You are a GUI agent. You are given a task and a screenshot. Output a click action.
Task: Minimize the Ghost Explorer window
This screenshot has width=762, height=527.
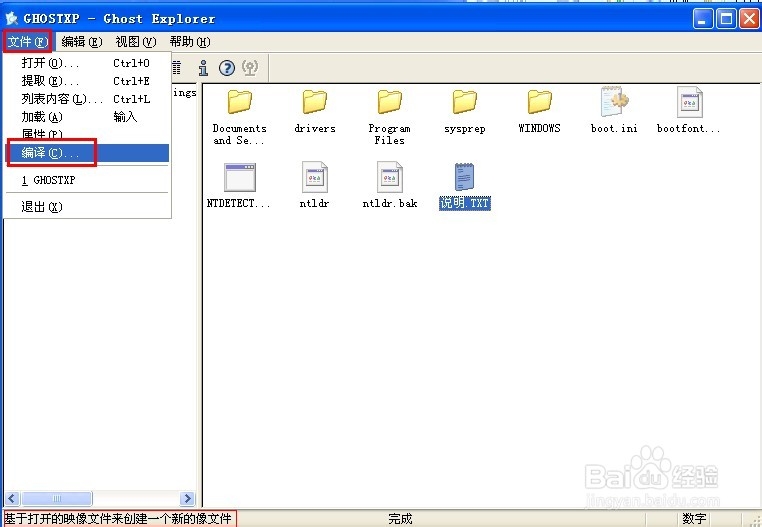point(703,19)
